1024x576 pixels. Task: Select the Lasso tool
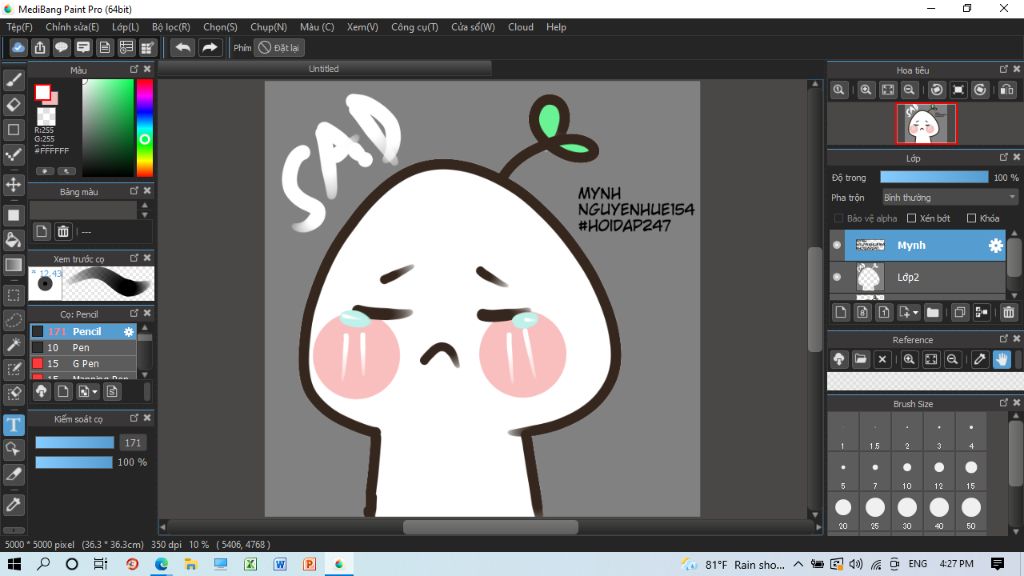coord(14,320)
